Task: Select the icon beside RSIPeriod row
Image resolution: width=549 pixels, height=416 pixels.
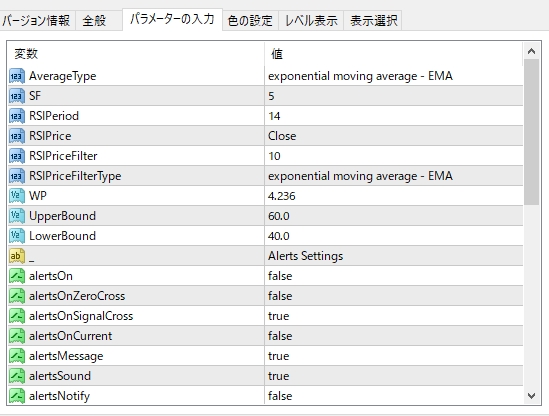Action: click(17, 116)
